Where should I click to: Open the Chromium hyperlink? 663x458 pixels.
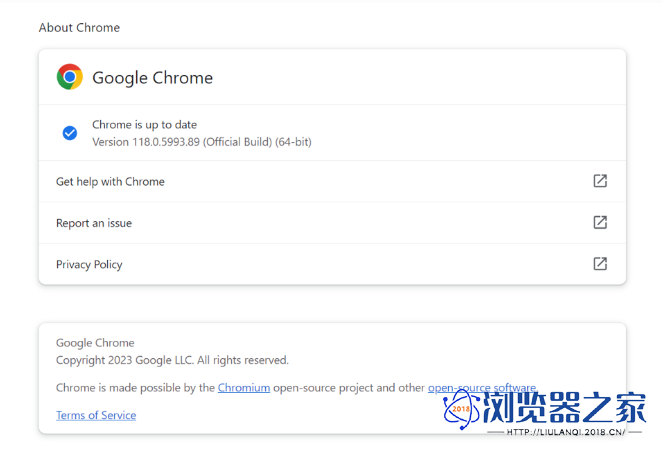[x=244, y=388]
